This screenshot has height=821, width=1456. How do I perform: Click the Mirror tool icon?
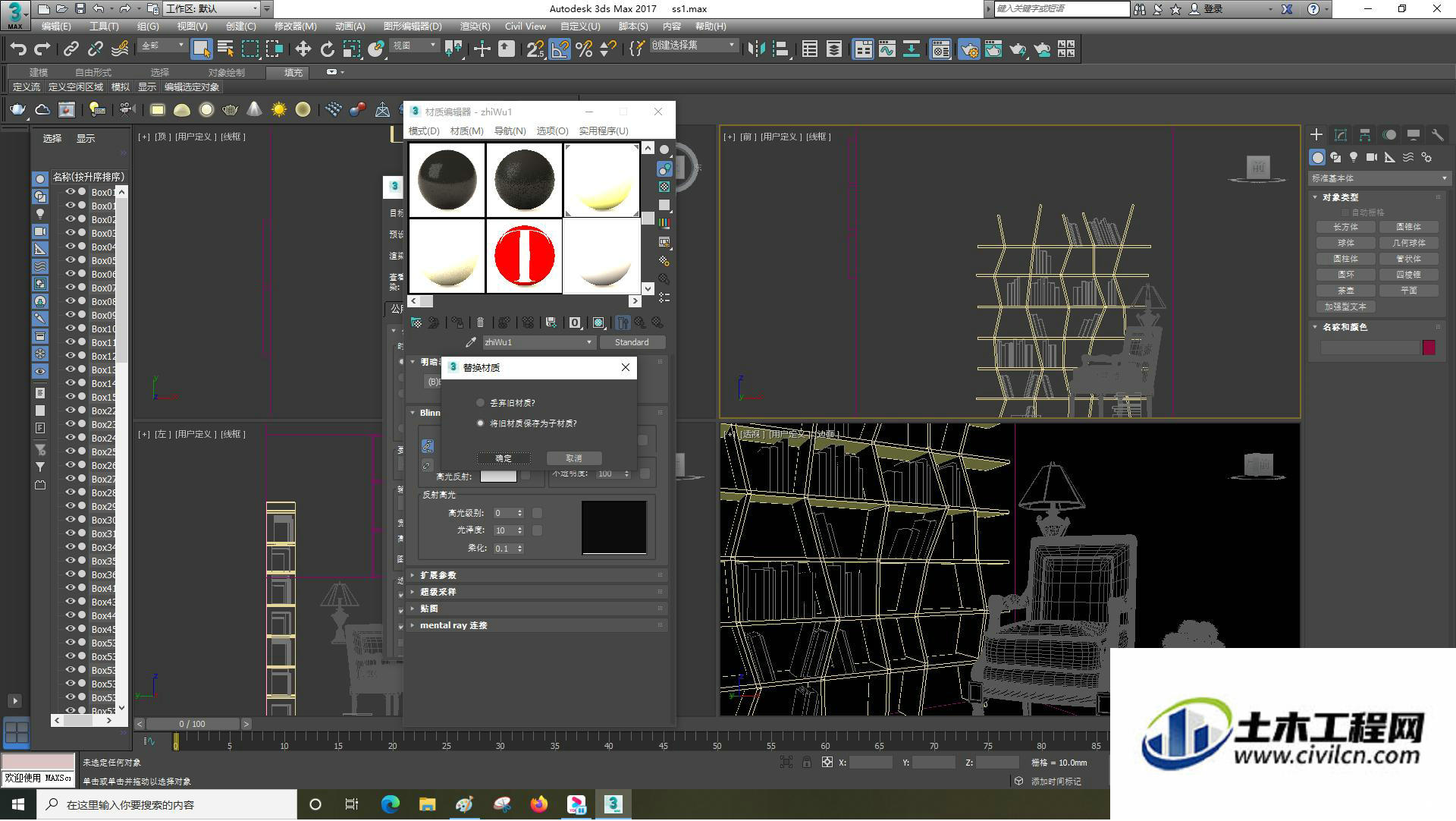pos(756,49)
